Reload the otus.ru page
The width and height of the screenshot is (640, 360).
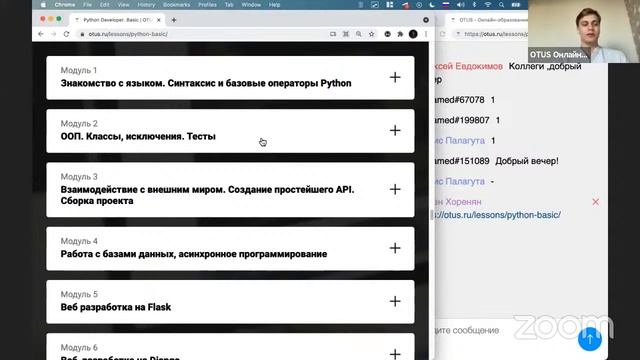pyautogui.click(x=66, y=34)
